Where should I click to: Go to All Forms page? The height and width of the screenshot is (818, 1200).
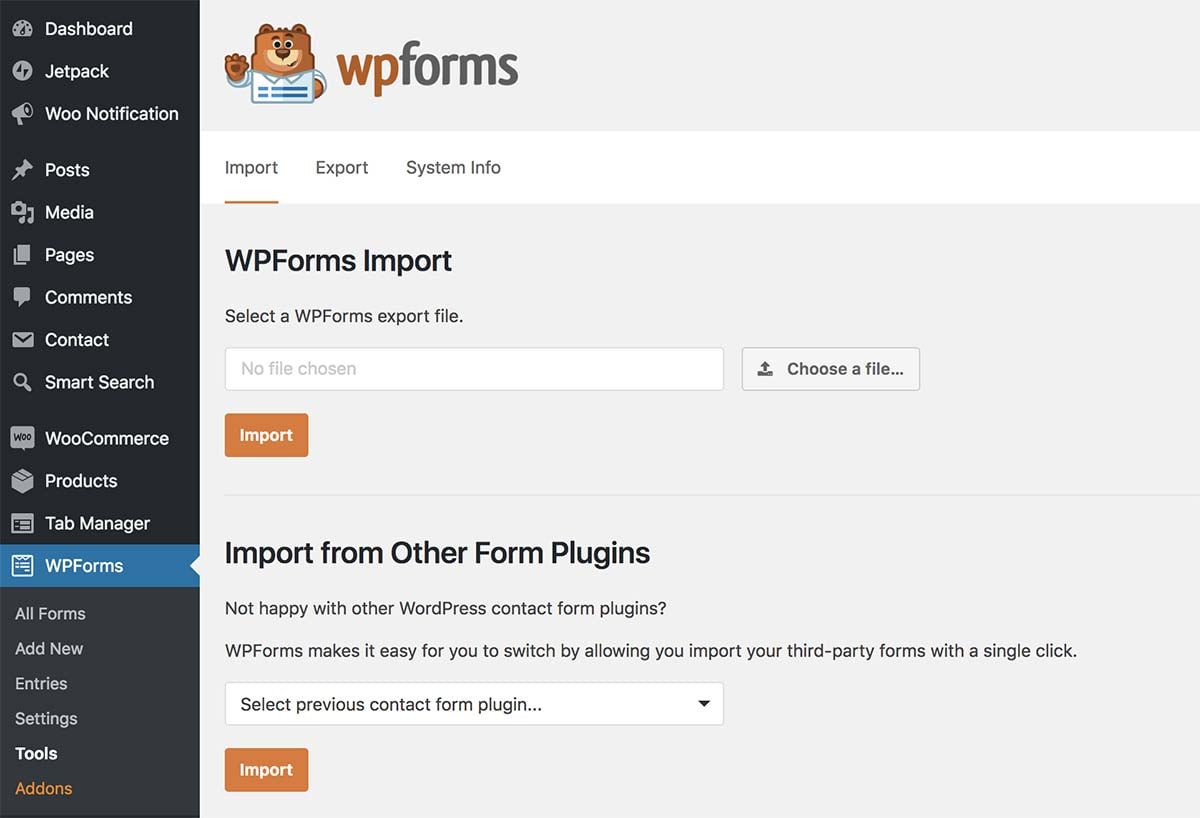[49, 613]
